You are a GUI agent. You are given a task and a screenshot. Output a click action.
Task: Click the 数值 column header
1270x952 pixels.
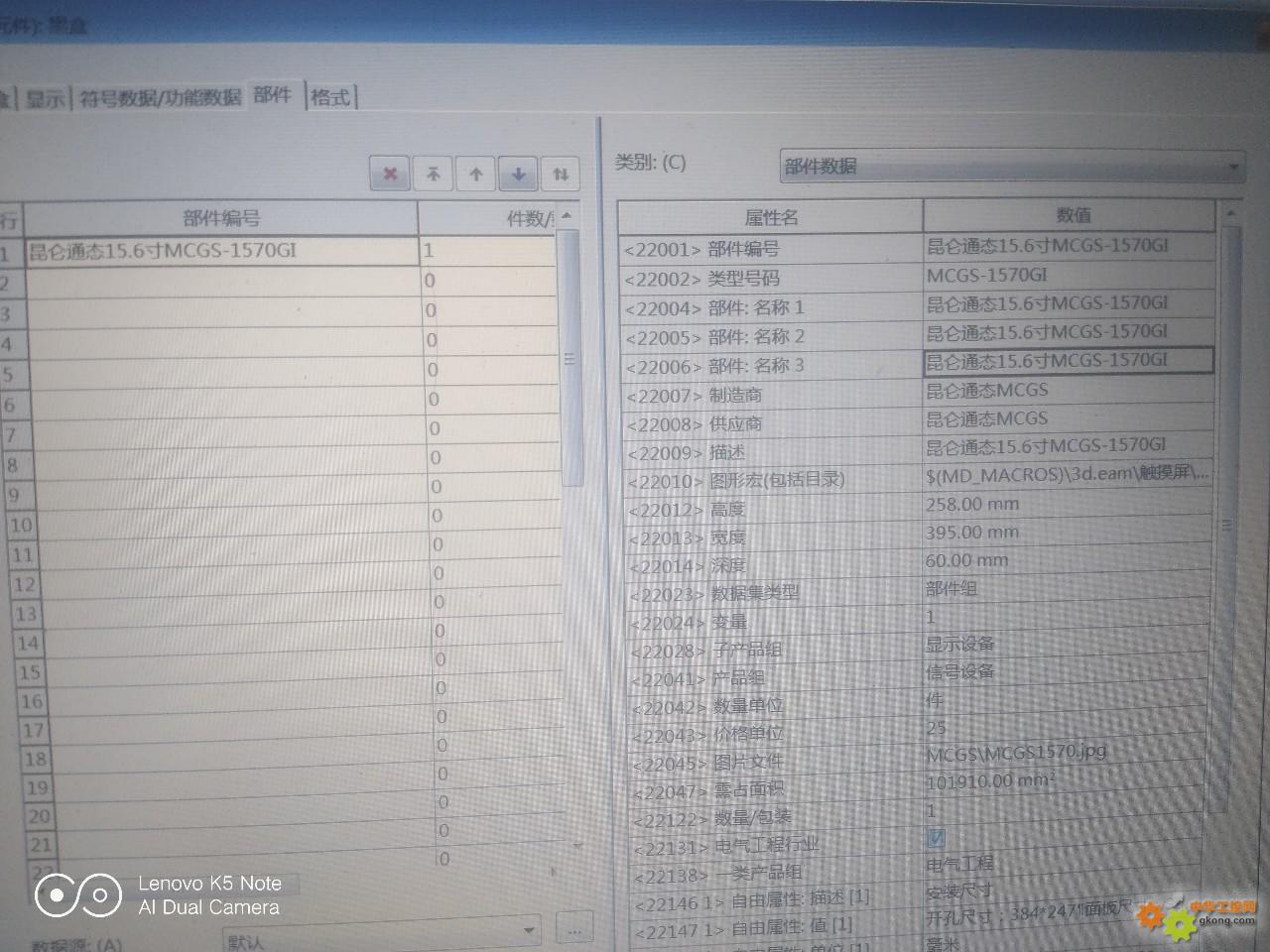1073,214
